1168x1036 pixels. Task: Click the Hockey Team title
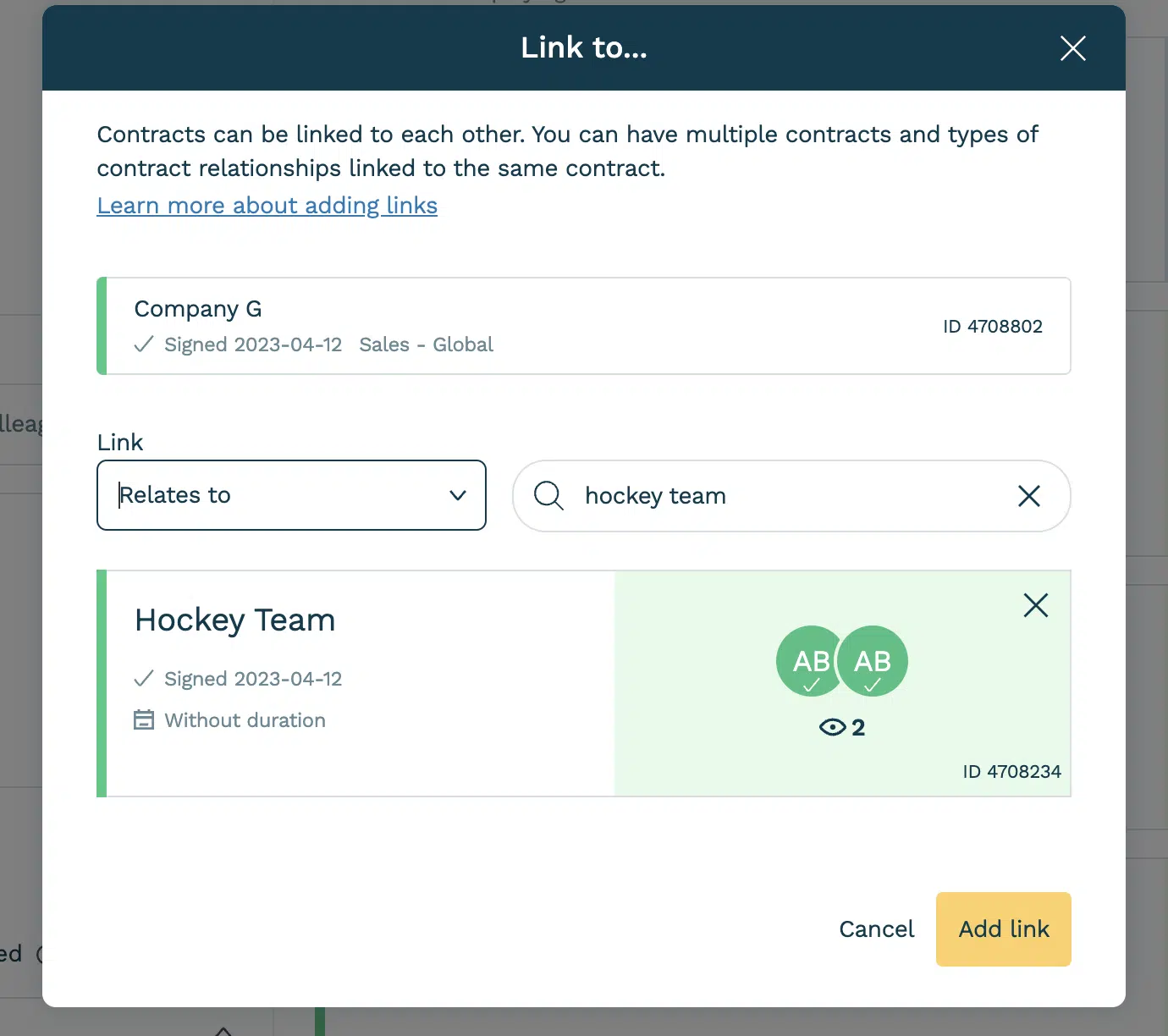(x=235, y=620)
